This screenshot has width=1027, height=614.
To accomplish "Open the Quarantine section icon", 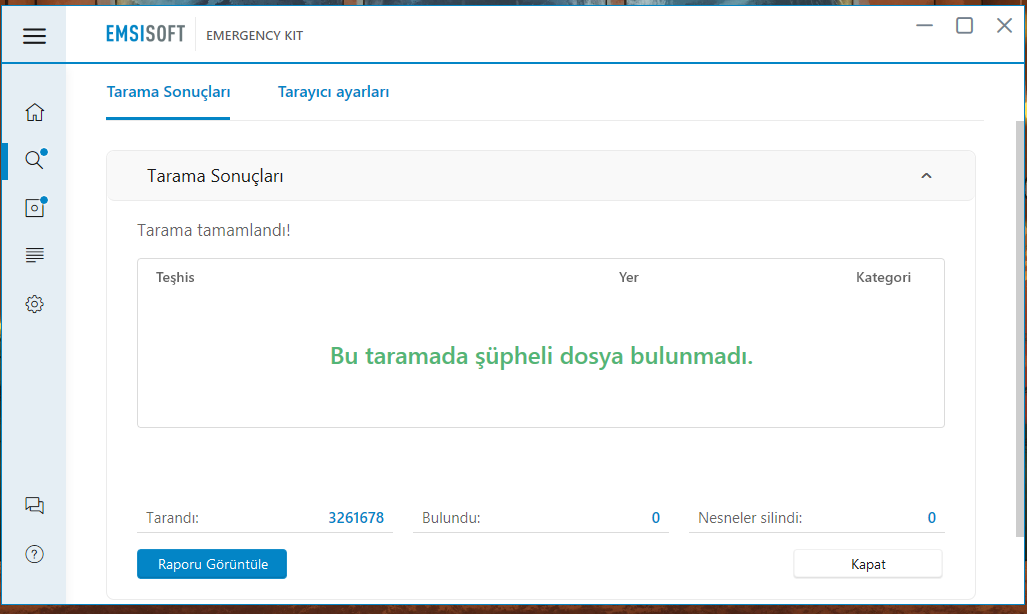I will [x=35, y=207].
